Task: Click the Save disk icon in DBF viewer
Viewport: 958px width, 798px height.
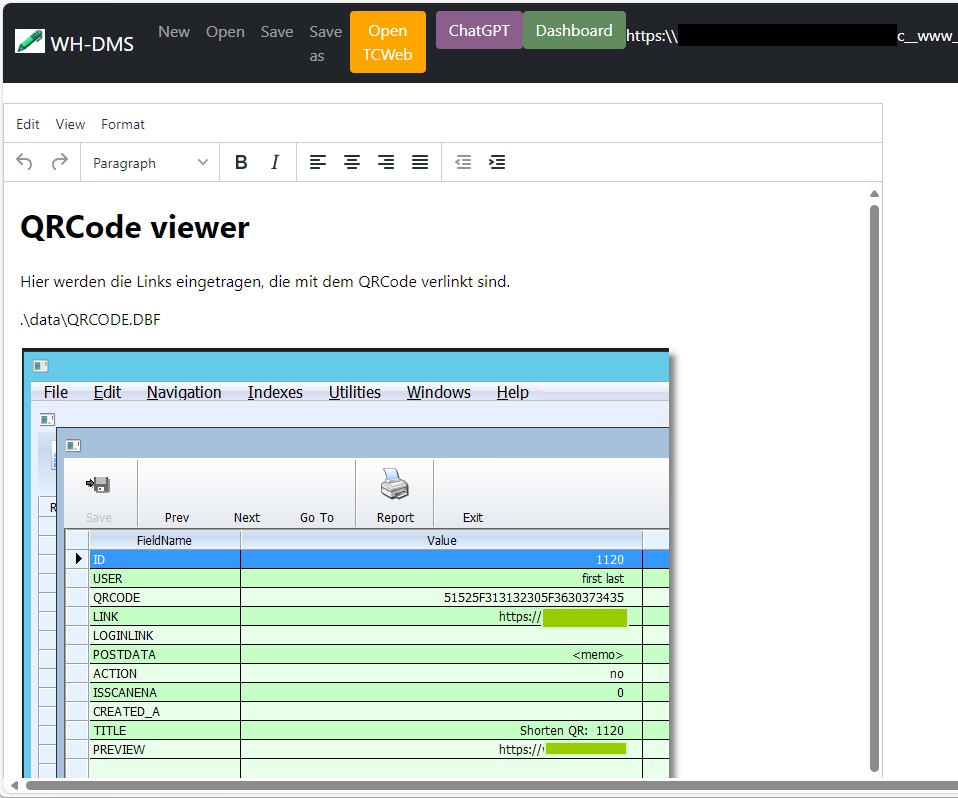Action: pyautogui.click(x=98, y=485)
